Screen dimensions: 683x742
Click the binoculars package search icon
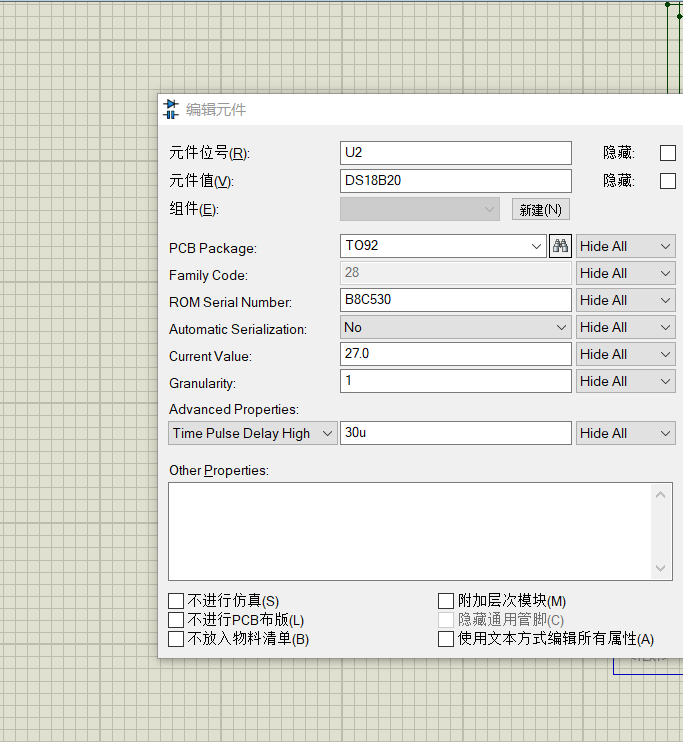click(560, 246)
